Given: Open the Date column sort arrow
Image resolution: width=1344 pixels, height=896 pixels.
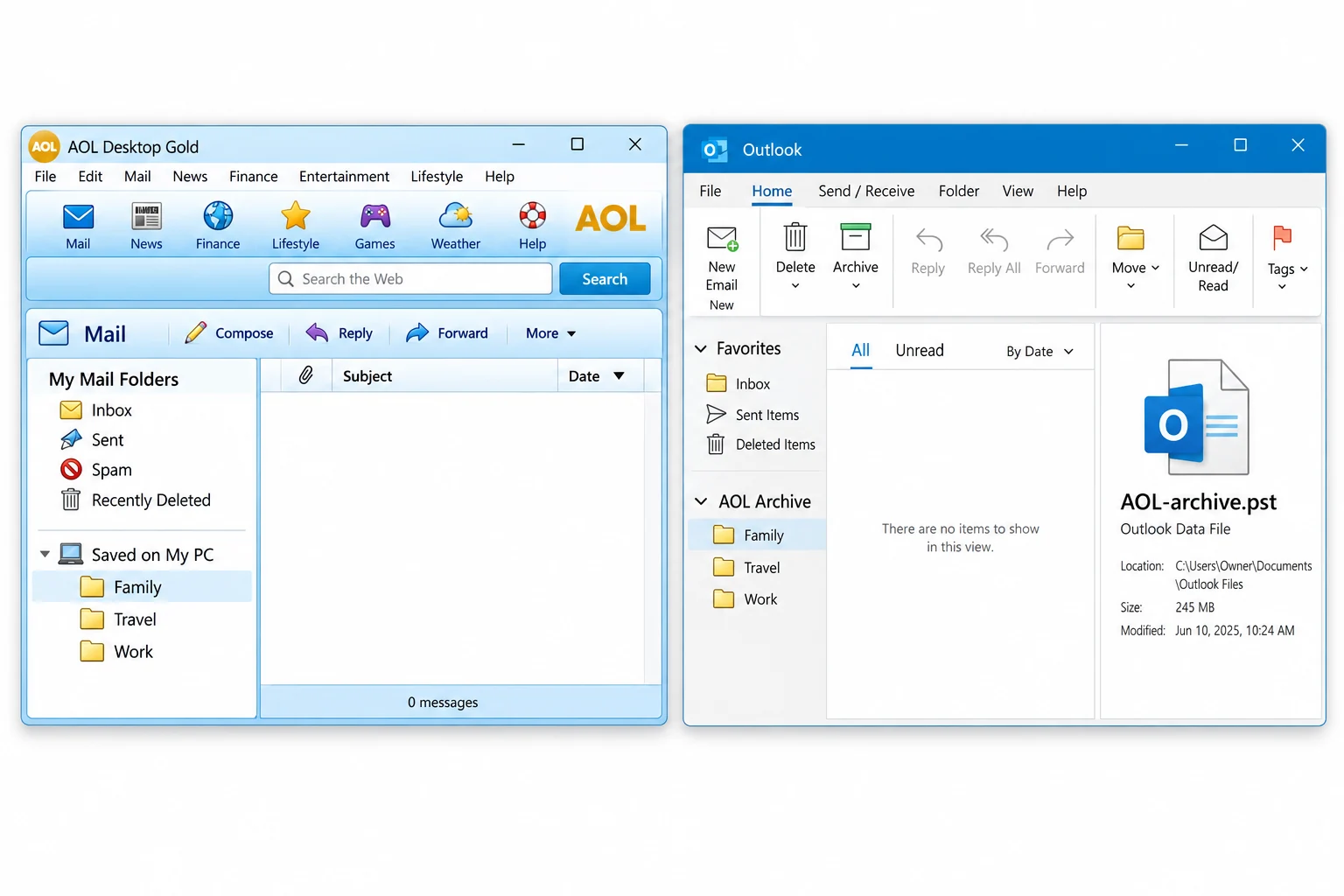Looking at the screenshot, I should [x=619, y=376].
